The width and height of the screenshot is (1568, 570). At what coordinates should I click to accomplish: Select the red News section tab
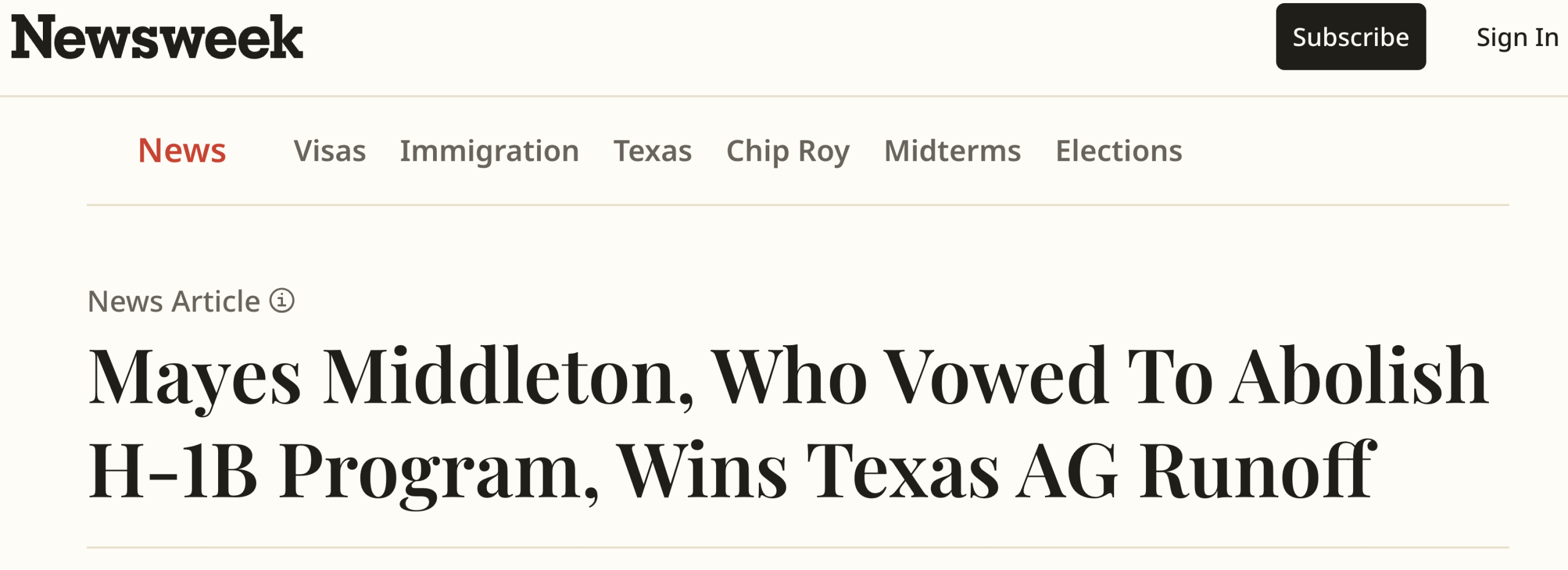(x=182, y=150)
